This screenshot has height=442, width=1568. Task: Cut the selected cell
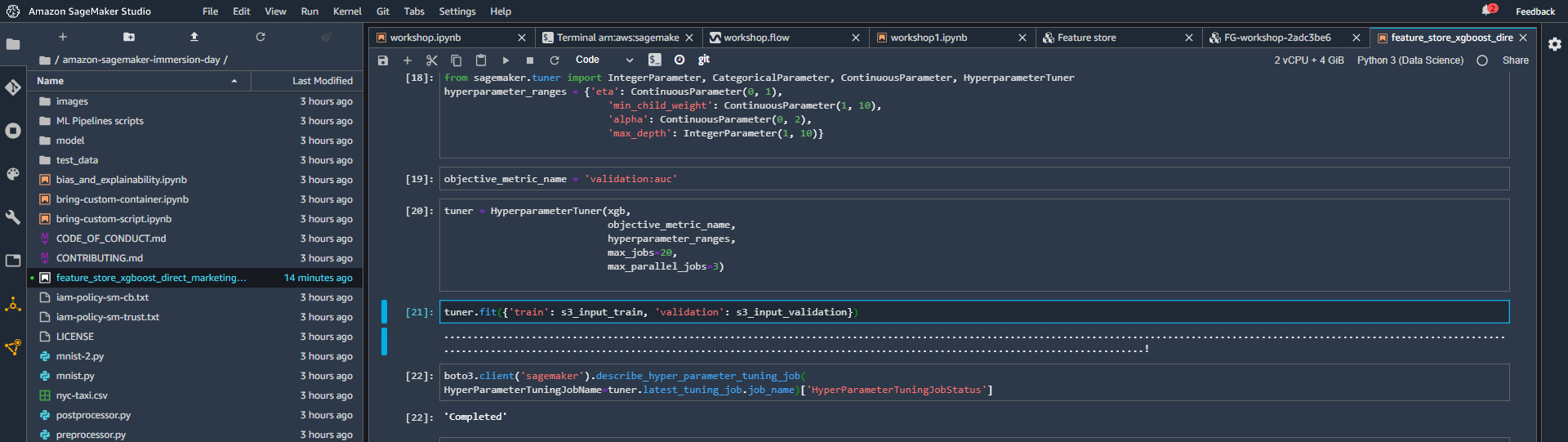pyautogui.click(x=432, y=60)
